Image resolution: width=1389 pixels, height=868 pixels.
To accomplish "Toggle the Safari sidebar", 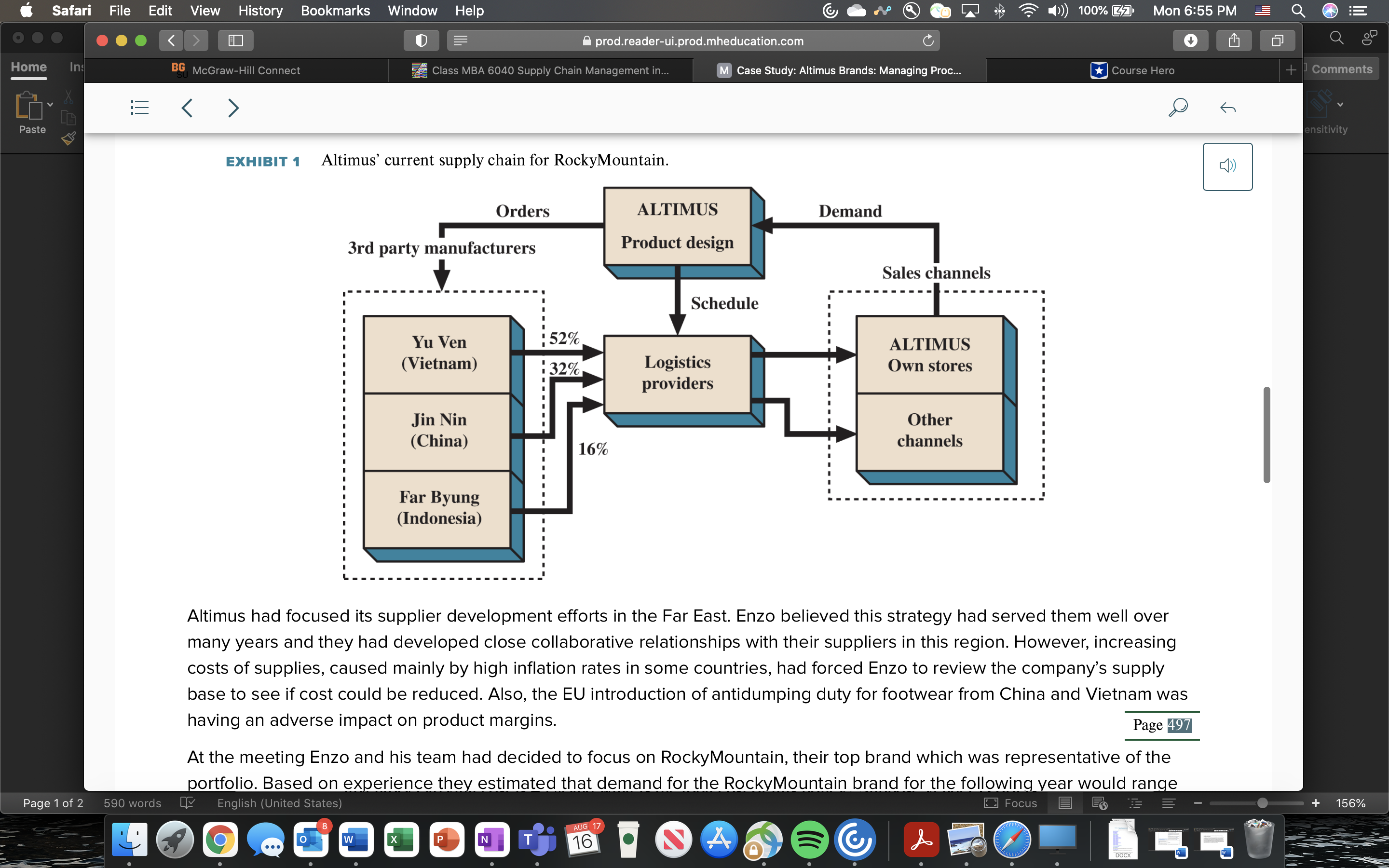I will [235, 40].
